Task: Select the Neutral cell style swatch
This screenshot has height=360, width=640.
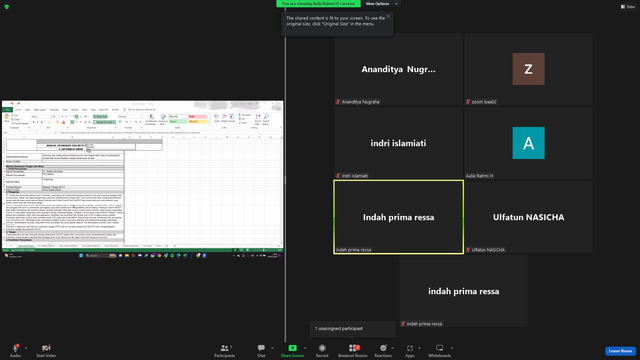Action: coord(198,122)
